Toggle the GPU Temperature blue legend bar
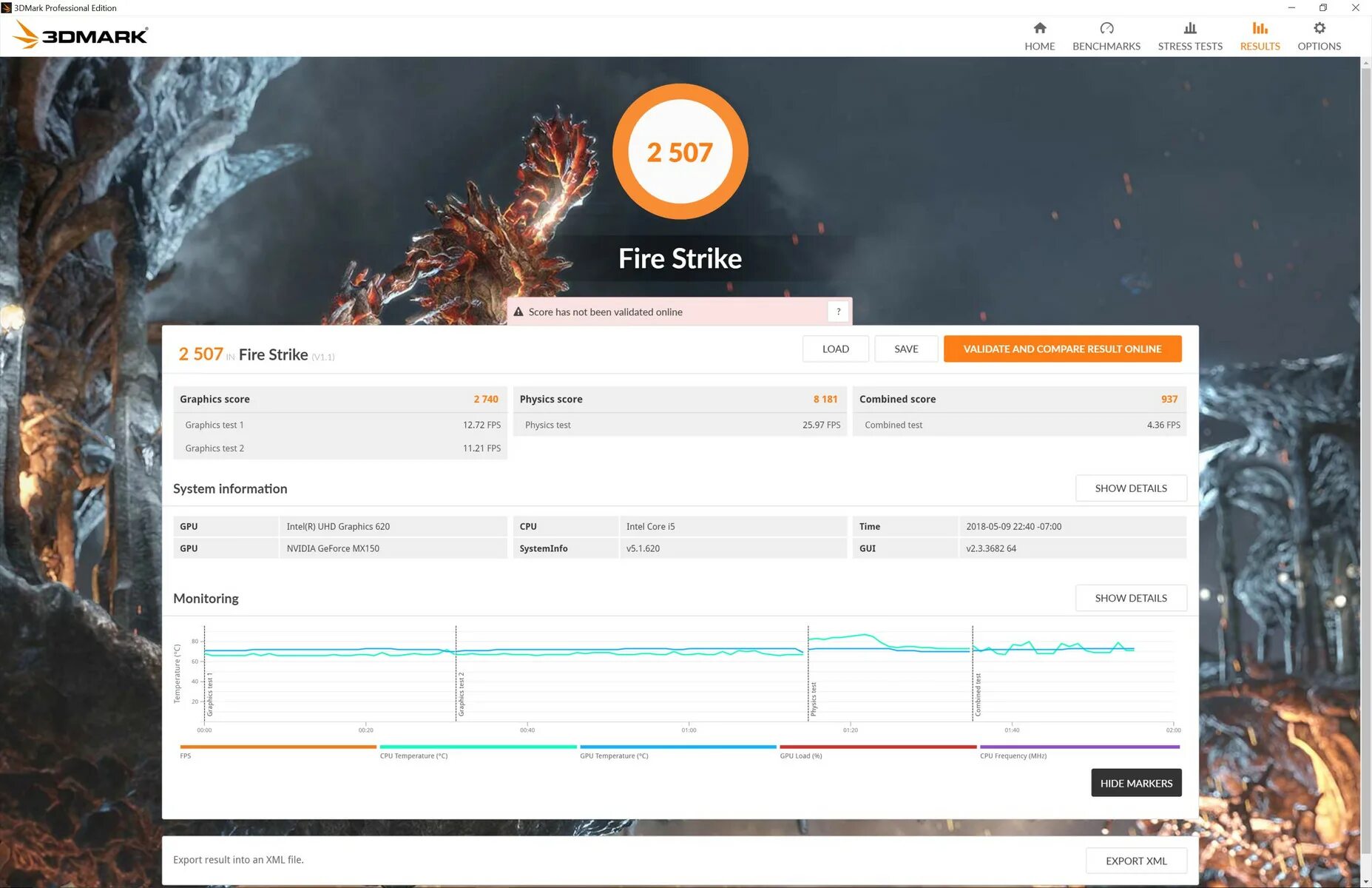The image size is (1372, 888). point(678,747)
